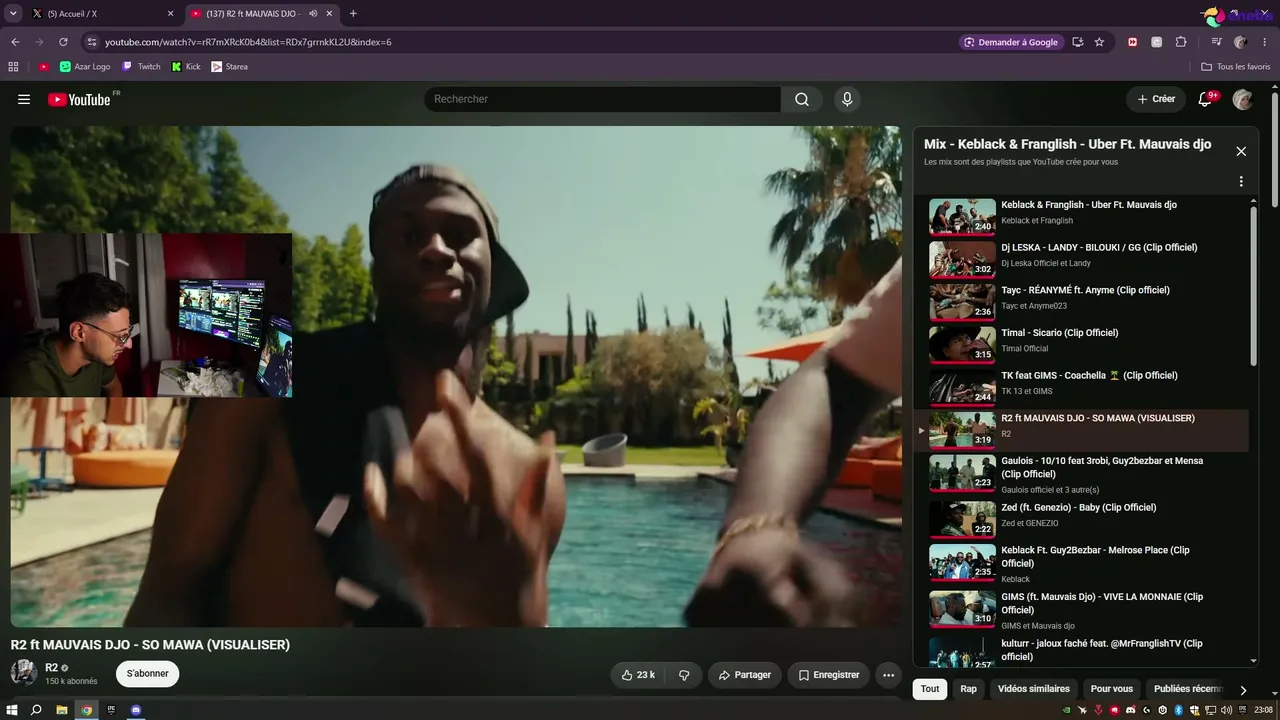The image size is (1280, 720).
Task: Open the Starea bookmark
Action: point(229,67)
